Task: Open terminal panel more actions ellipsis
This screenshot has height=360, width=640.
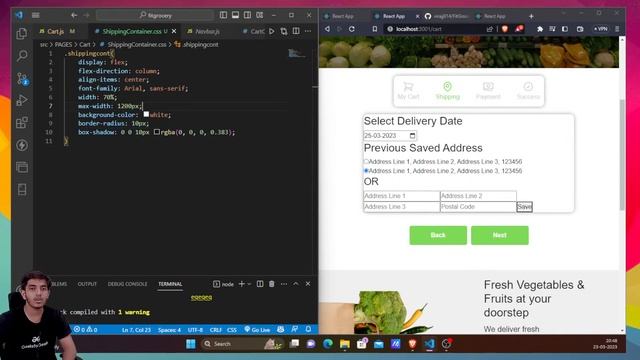Action: click(x=284, y=284)
